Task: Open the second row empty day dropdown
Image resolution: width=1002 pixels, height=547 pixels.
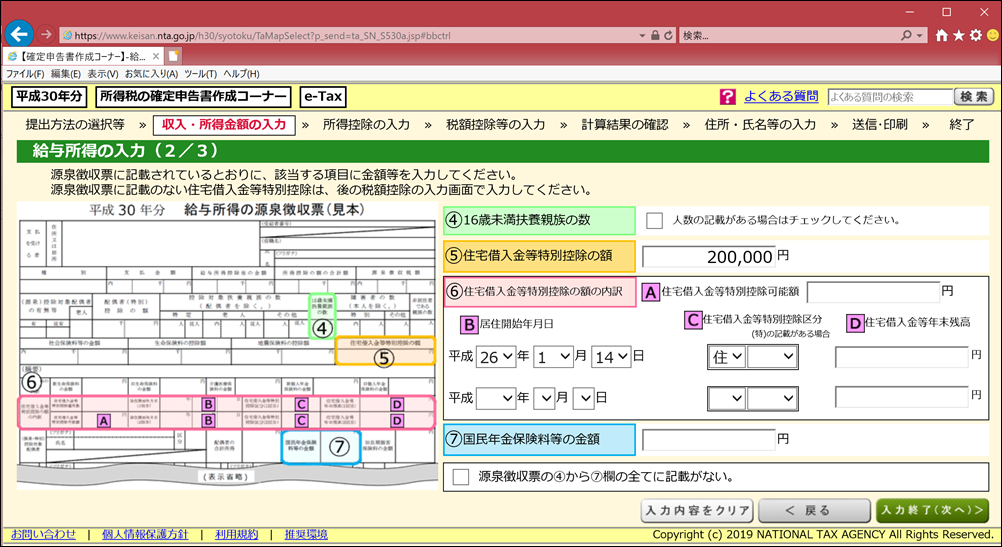Action: tap(584, 398)
